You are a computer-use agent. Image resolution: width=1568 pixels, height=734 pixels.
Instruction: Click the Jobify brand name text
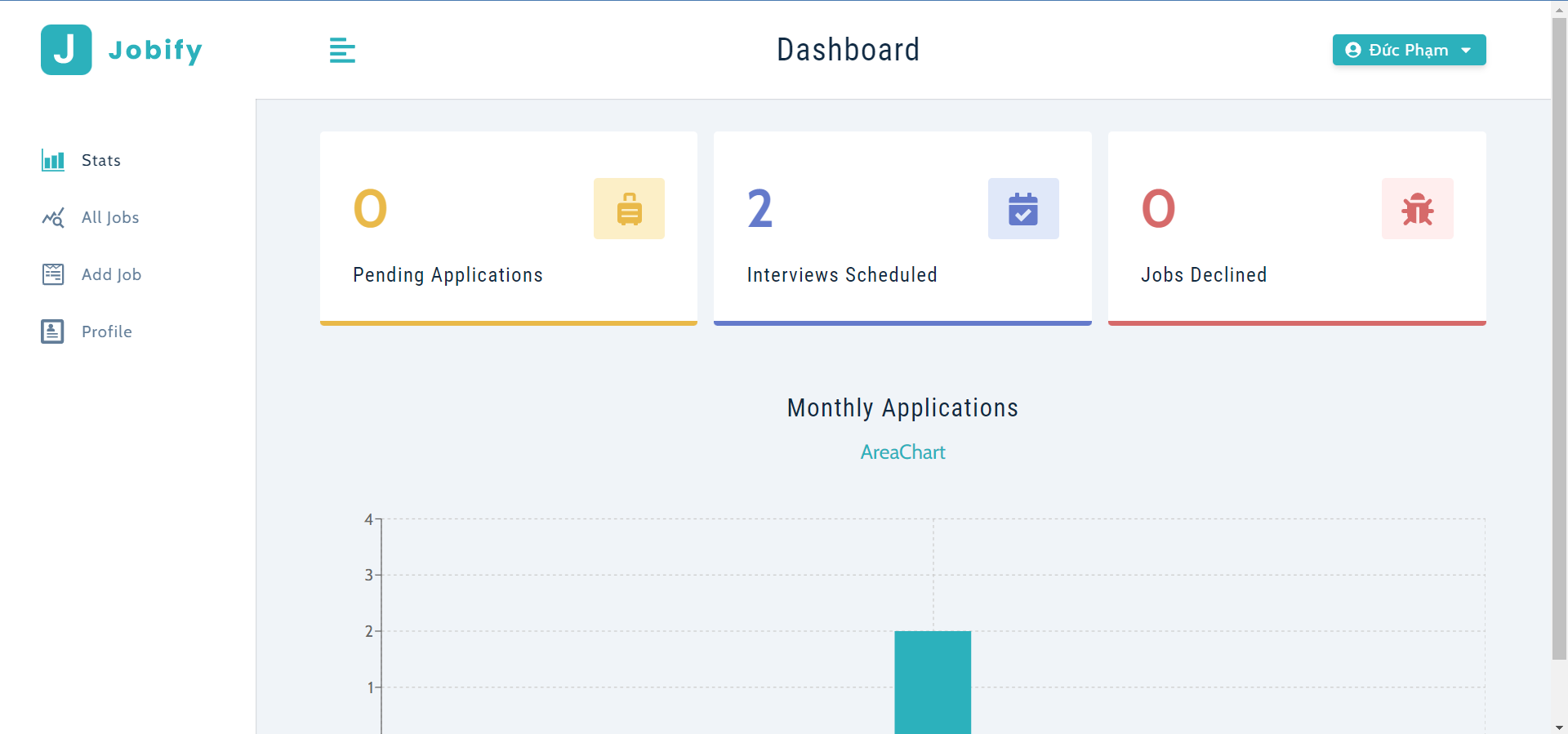pyautogui.click(x=155, y=50)
